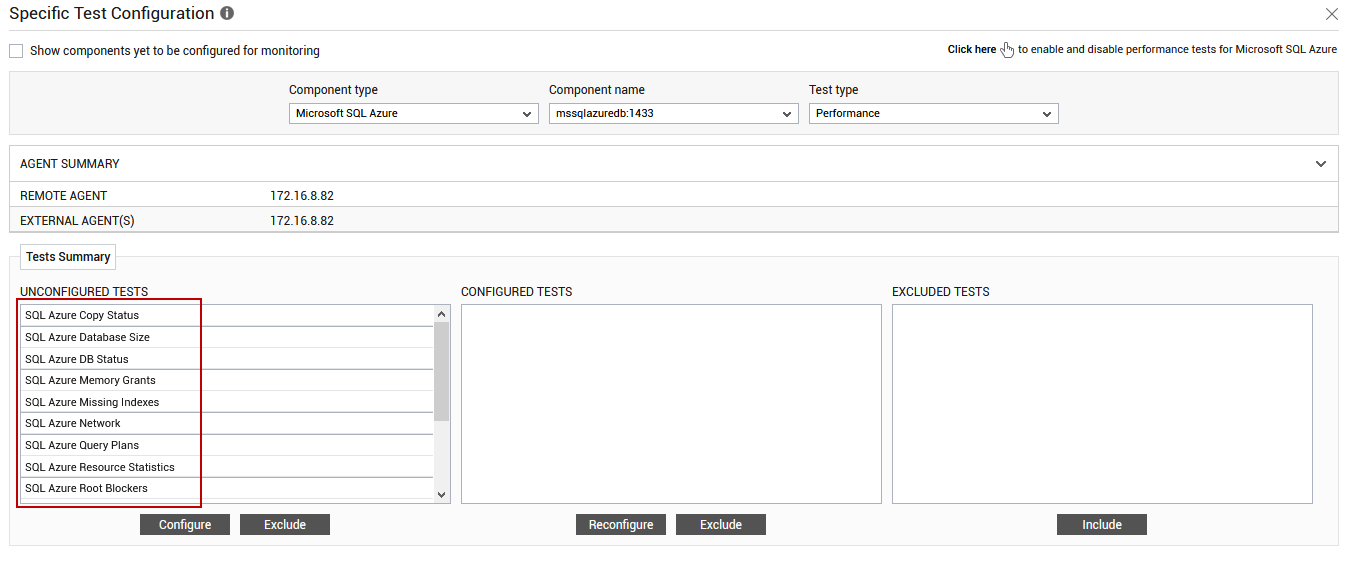This screenshot has width=1347, height=562.
Task: Click unconfigured tests scrollbar down arrow
Action: tap(442, 494)
